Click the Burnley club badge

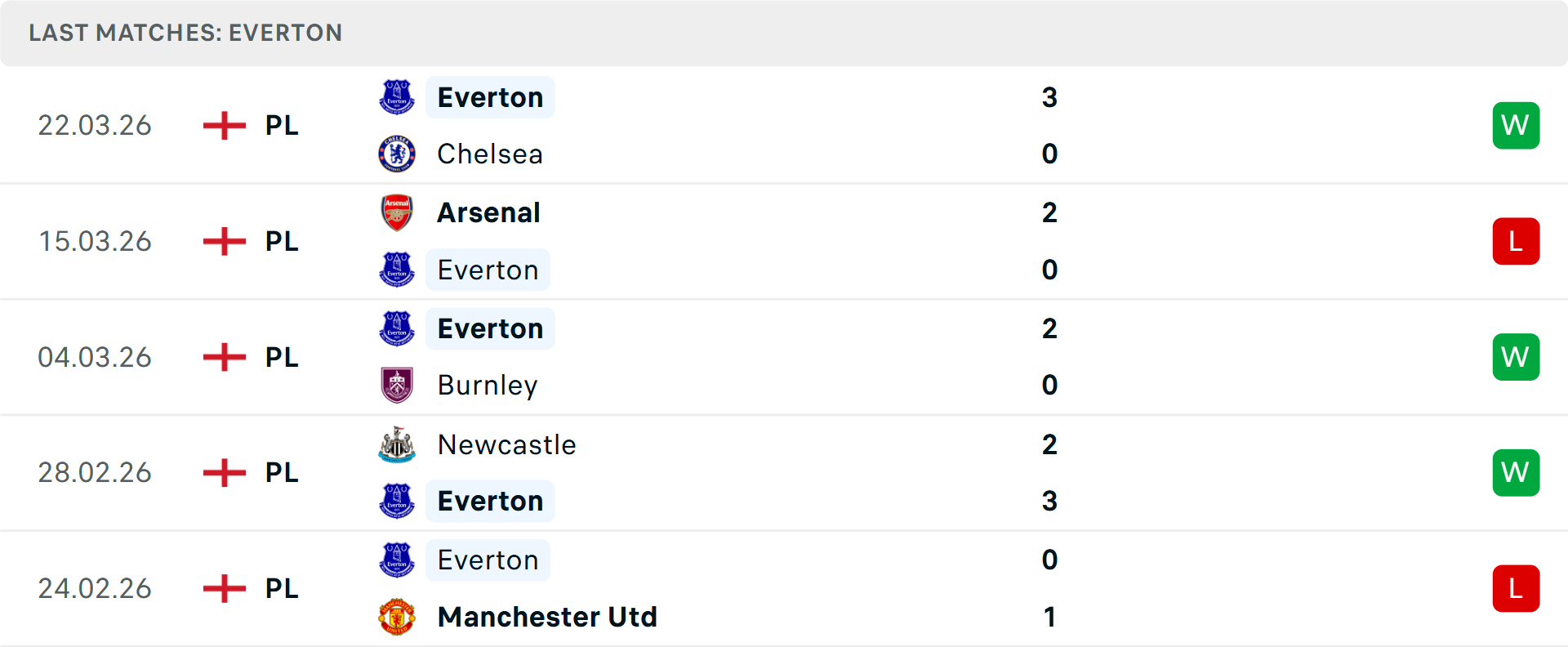click(x=397, y=385)
